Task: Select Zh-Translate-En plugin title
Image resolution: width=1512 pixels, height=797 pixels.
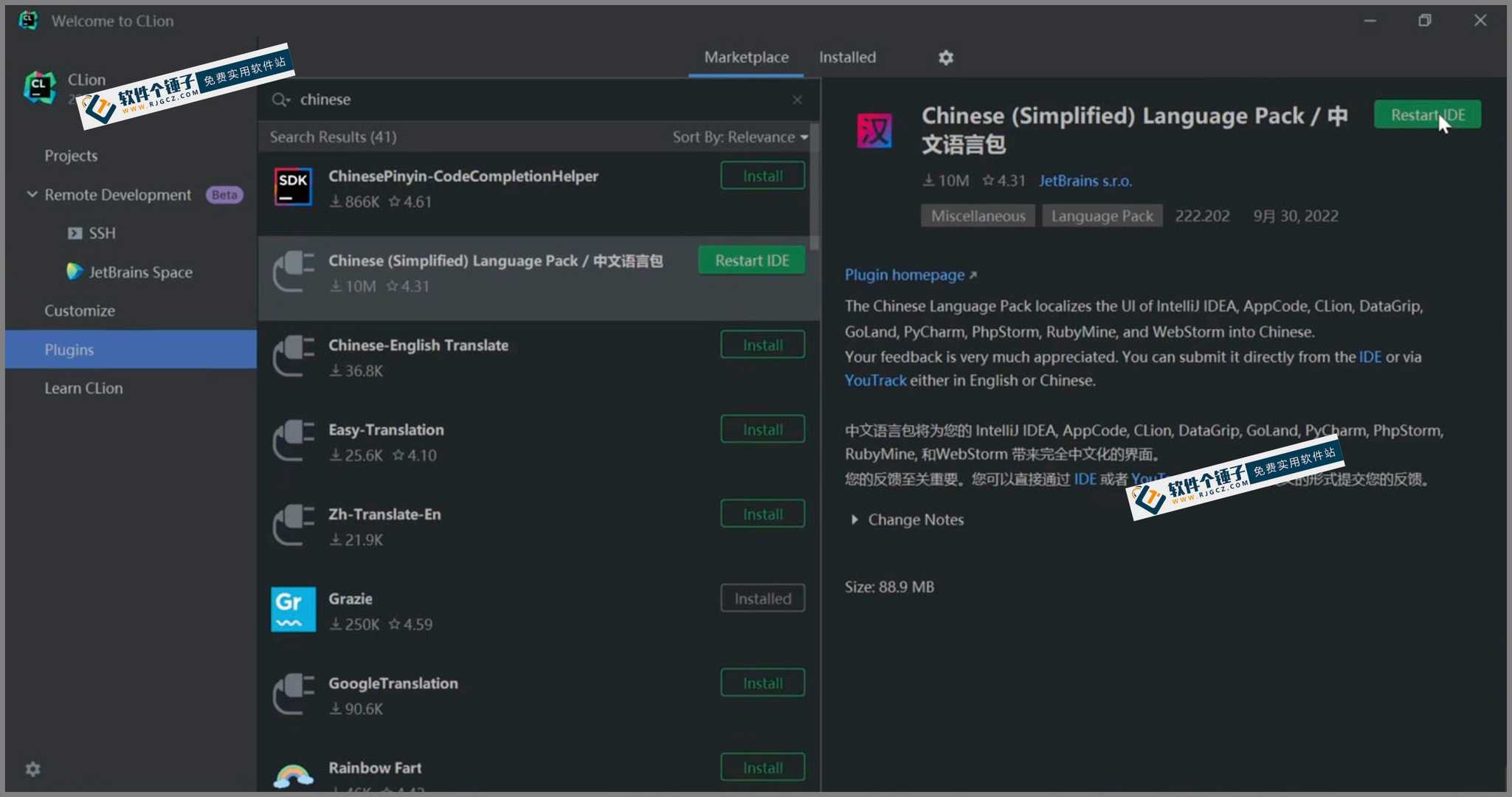Action: tap(384, 514)
